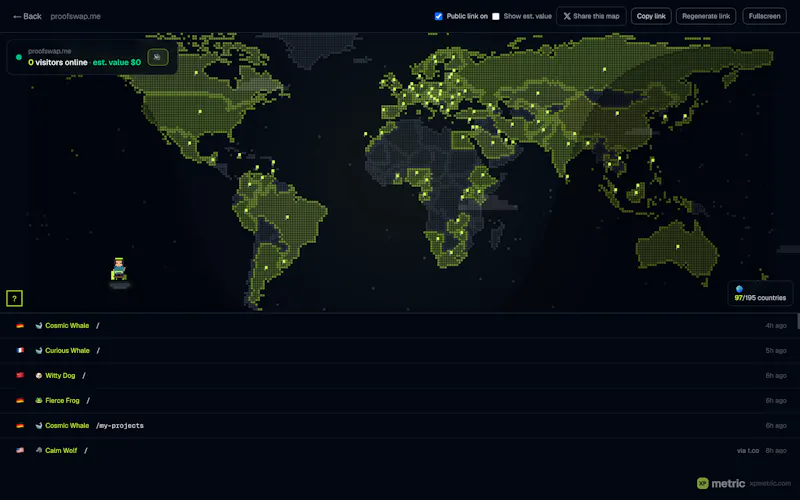
Task: Open the map in Fullscreen
Action: 764,16
